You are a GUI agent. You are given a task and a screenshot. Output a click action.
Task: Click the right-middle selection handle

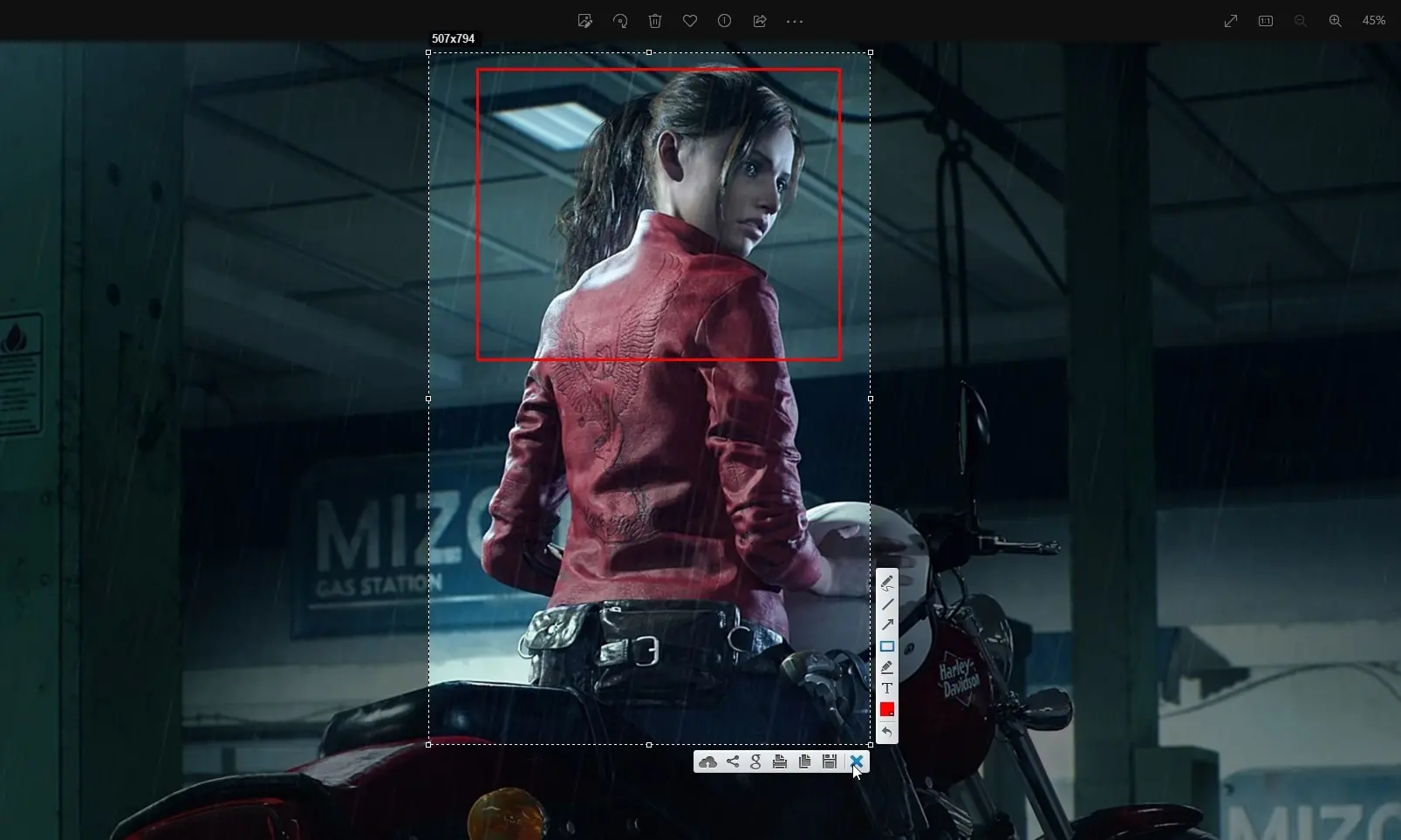871,399
